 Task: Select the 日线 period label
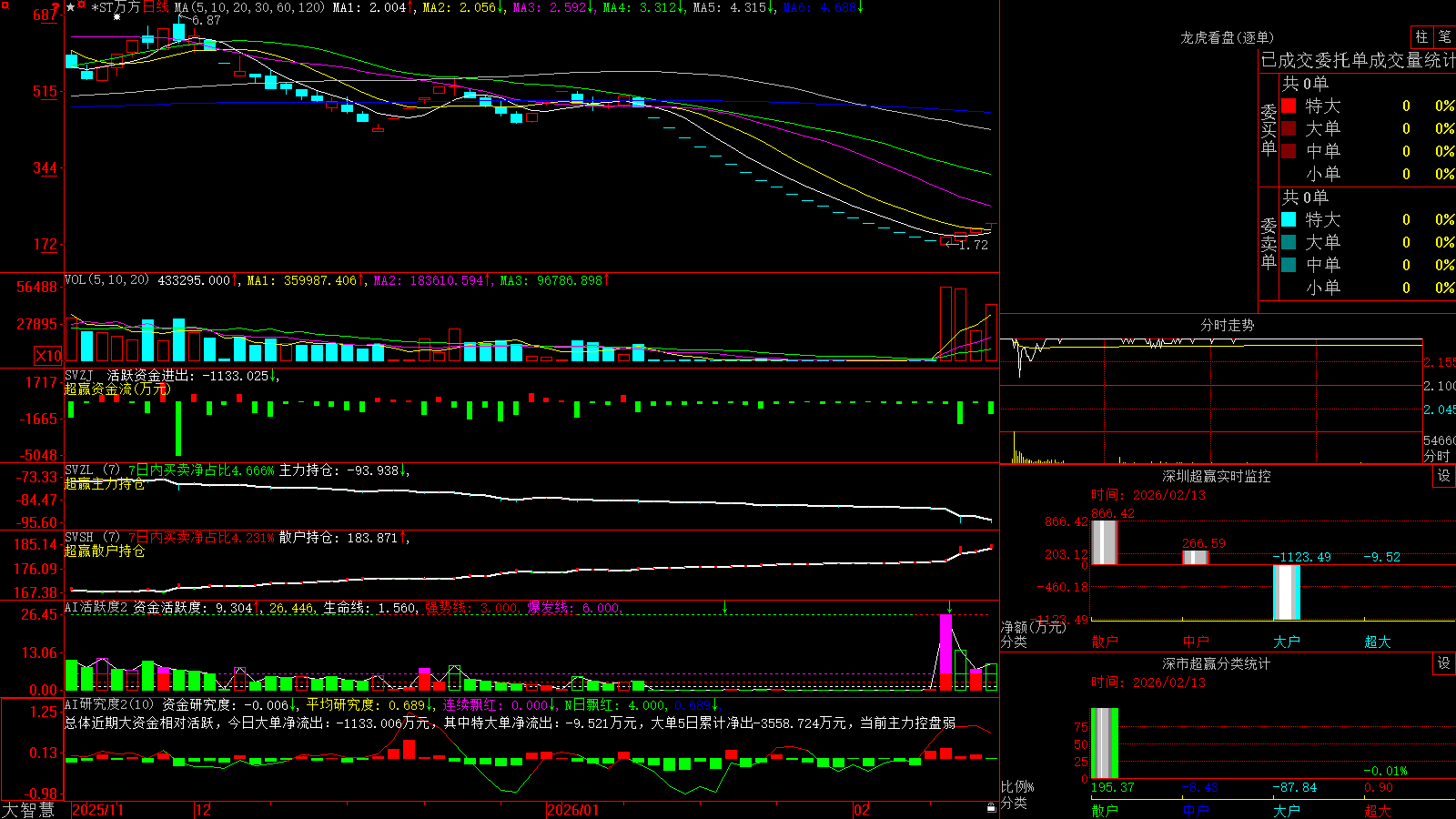coord(156,7)
